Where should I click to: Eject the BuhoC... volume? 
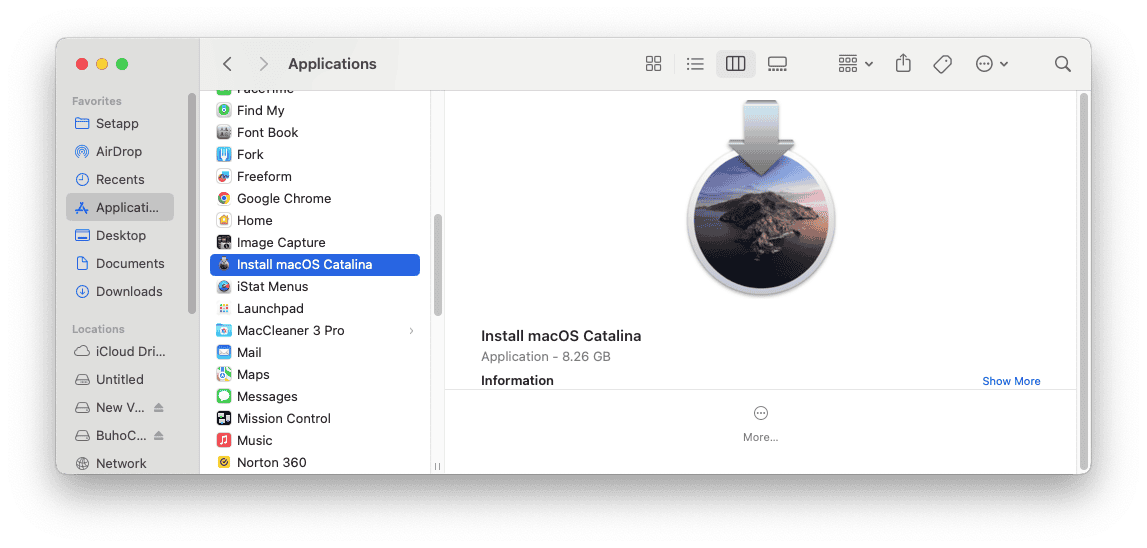(159, 435)
